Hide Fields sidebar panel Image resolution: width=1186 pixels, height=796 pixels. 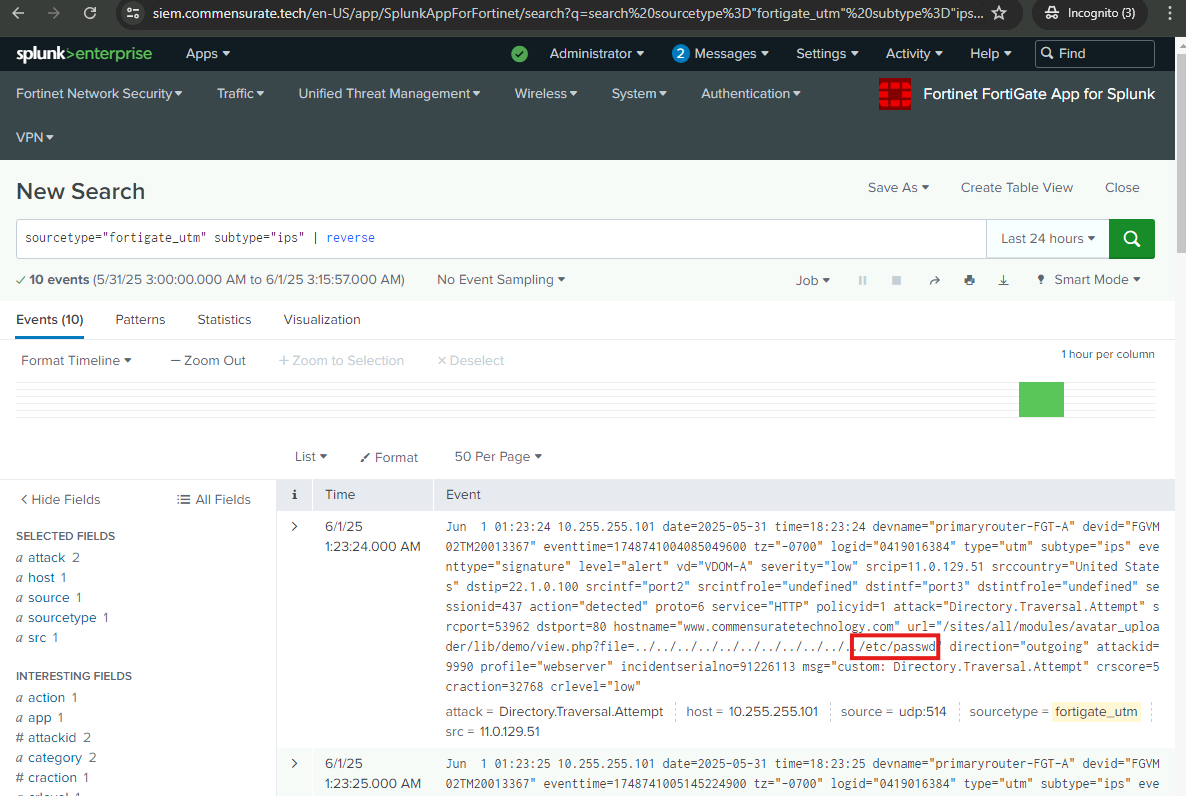[60, 499]
